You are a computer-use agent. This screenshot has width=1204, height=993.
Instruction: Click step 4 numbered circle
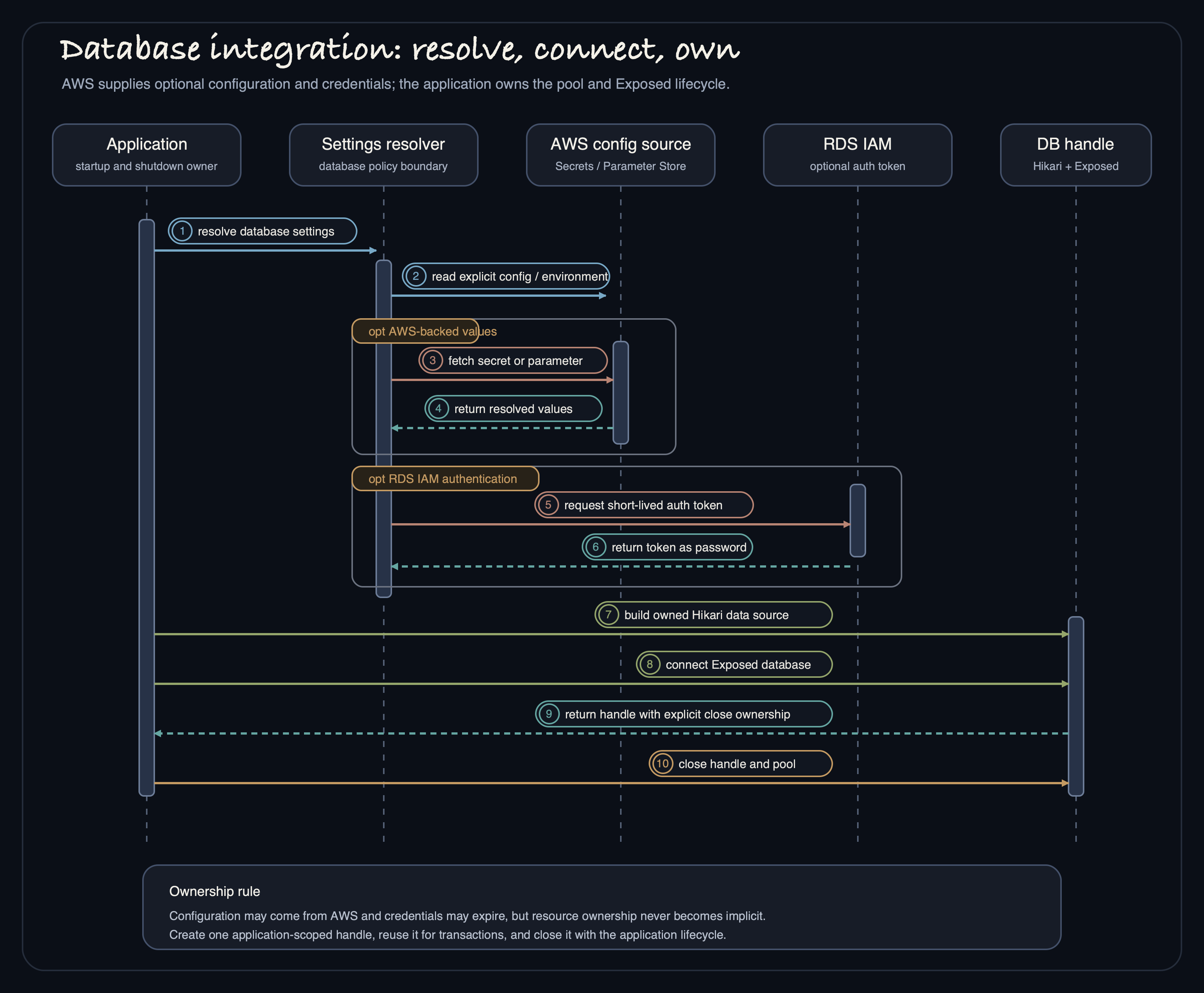[x=438, y=408]
